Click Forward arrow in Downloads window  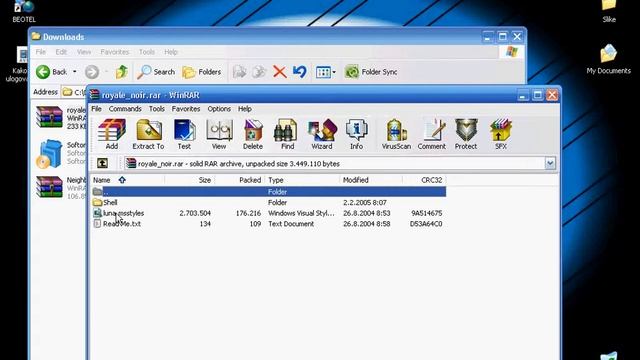tap(92, 72)
